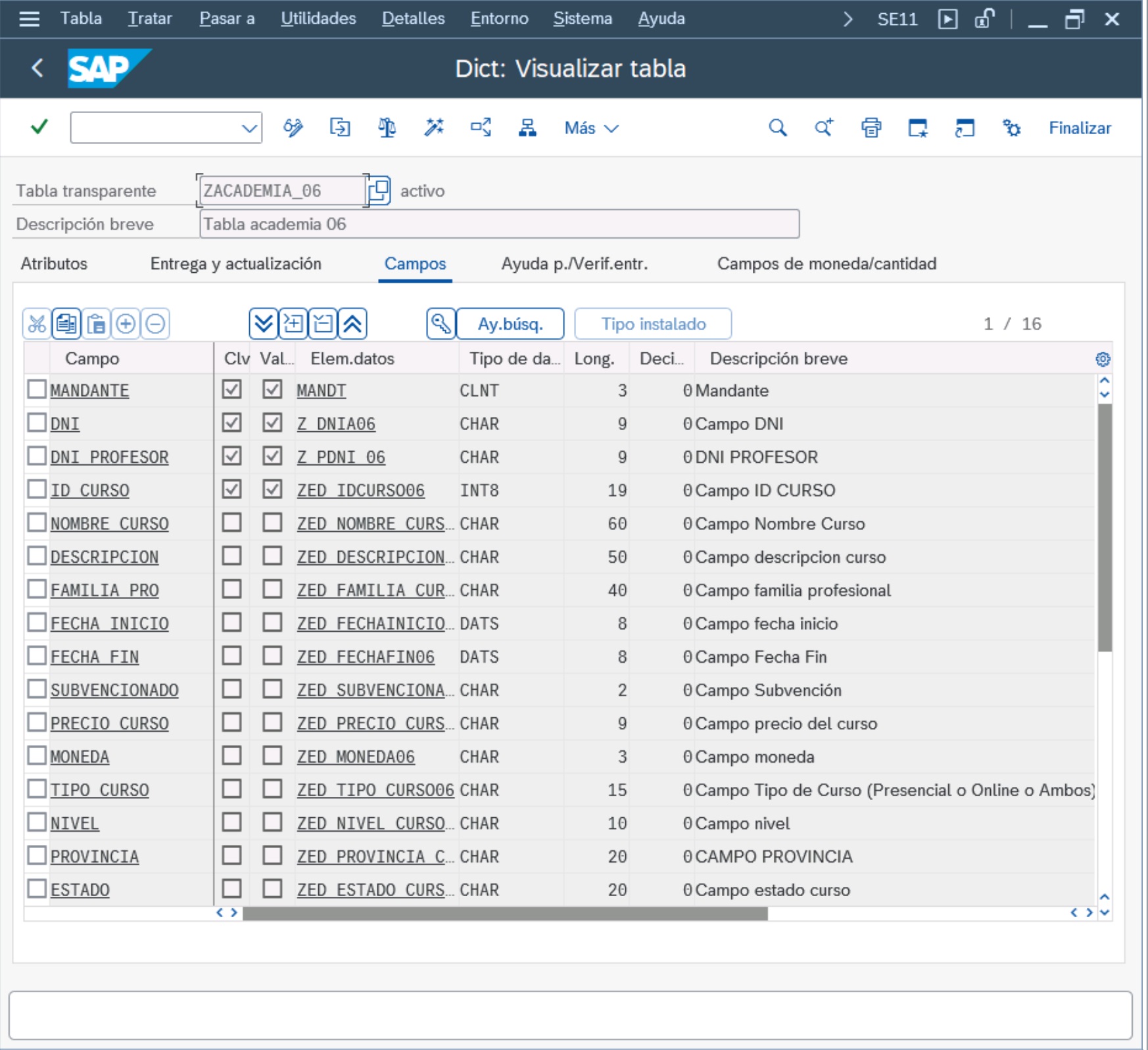The width and height of the screenshot is (1148, 1050).
Task: Click the vertical scrollbar down arrow at bottom
Action: 1105,913
